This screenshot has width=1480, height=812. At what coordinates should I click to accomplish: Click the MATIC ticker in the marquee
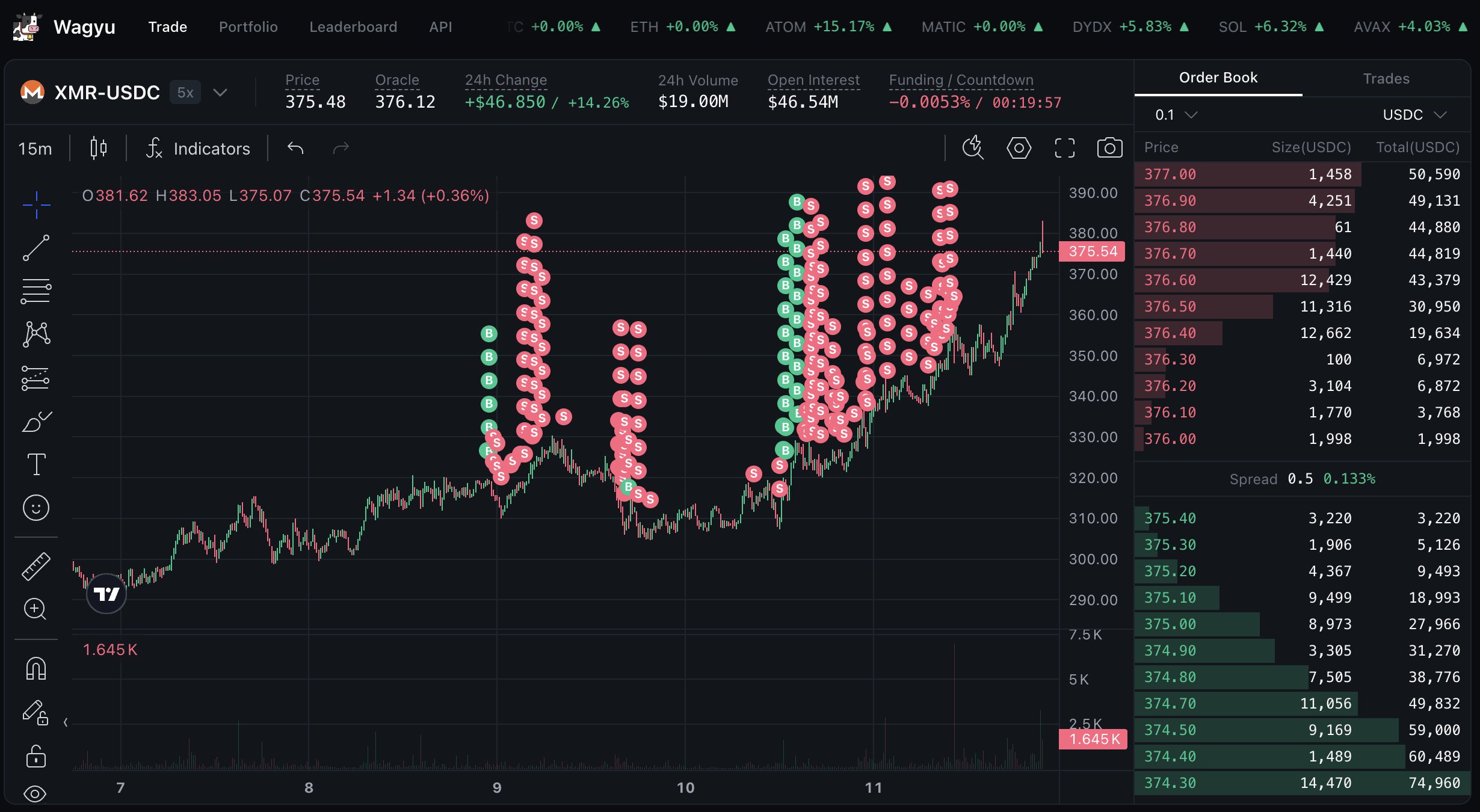point(982,27)
